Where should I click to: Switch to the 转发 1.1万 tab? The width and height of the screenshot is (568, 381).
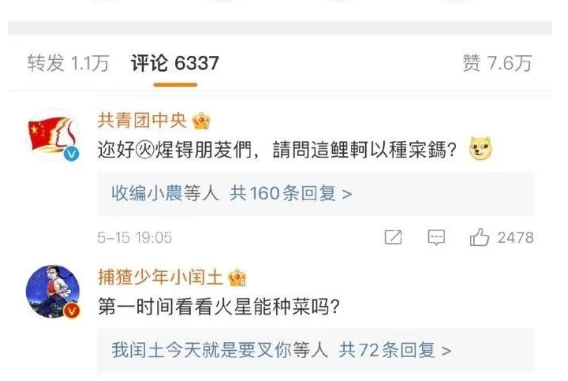68,63
